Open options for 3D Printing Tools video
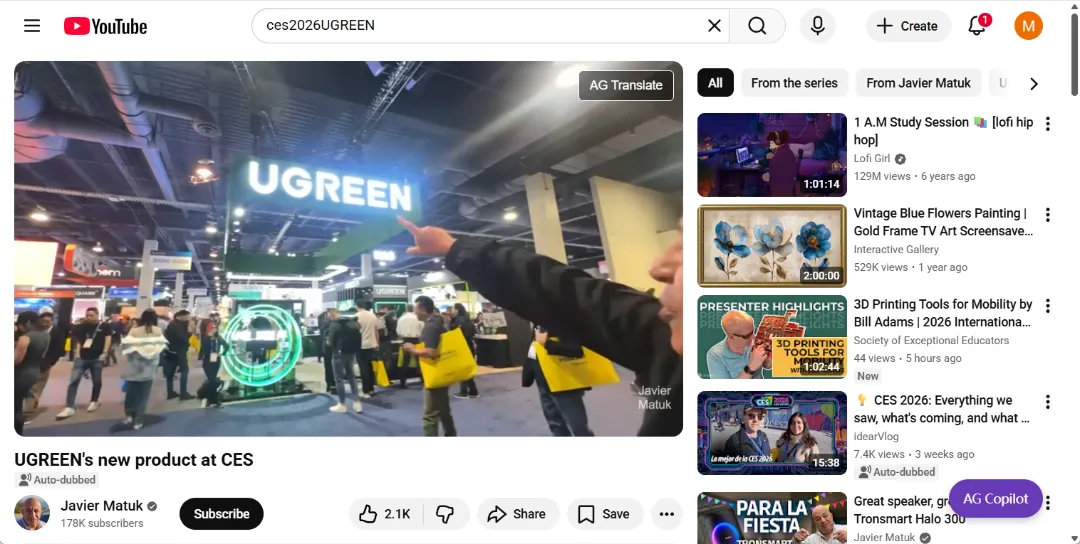 click(x=1048, y=306)
